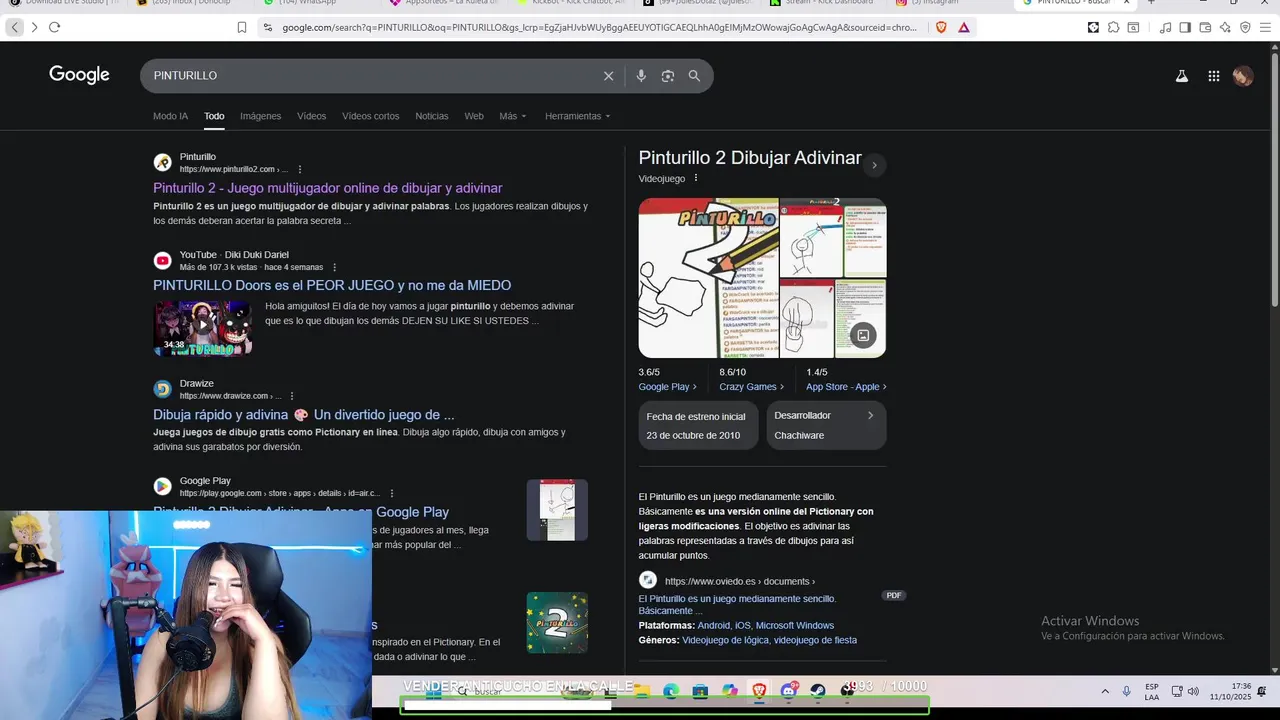Open the taskbar volume control
Image resolution: width=1280 pixels, height=720 pixels.
(x=1193, y=691)
